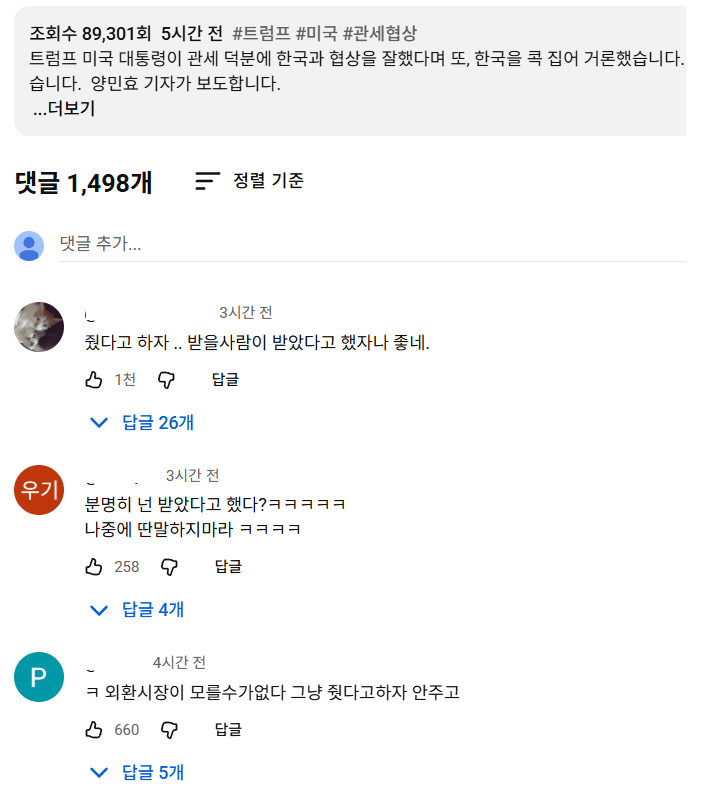Dislike the first comment
The width and height of the screenshot is (708, 802).
tap(167, 380)
